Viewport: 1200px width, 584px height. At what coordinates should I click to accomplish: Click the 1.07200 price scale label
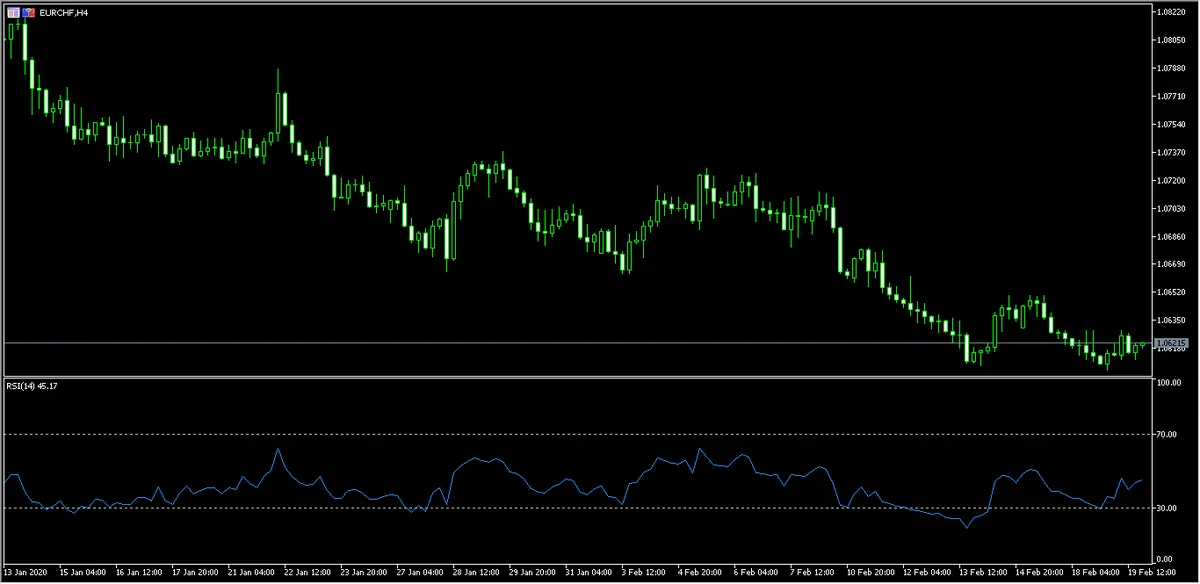pyautogui.click(x=1172, y=180)
